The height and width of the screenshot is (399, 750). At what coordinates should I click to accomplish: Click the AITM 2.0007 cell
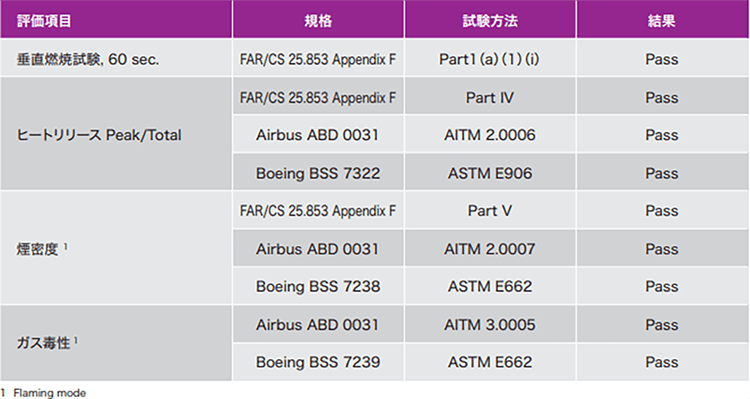(490, 248)
